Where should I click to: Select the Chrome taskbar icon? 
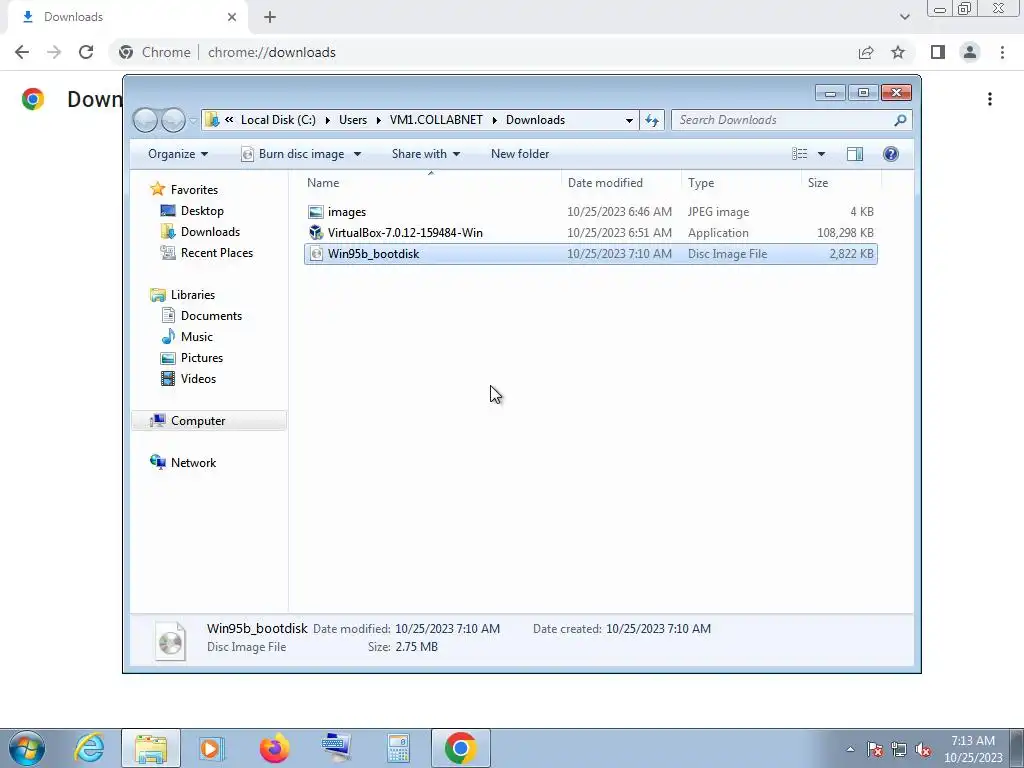point(460,748)
